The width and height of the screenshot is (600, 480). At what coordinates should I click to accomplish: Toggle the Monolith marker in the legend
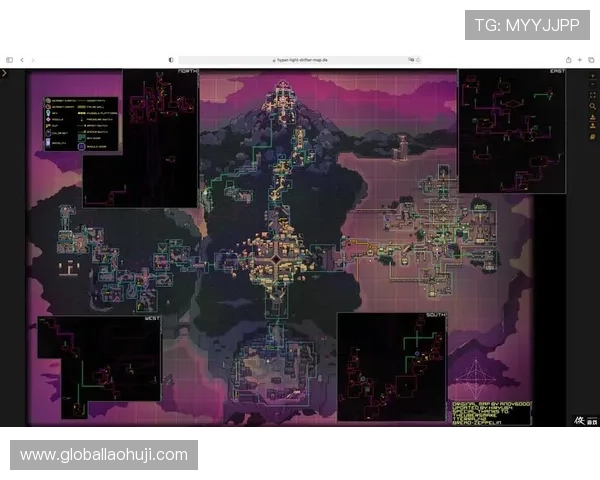point(50,142)
